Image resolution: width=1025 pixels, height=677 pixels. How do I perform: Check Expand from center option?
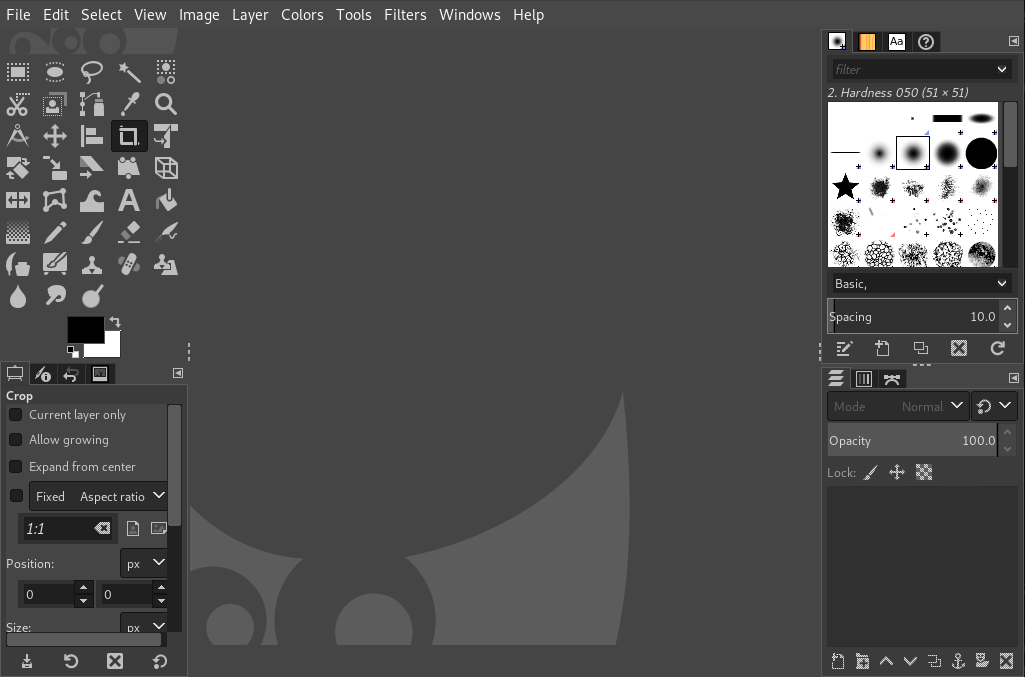tap(16, 467)
